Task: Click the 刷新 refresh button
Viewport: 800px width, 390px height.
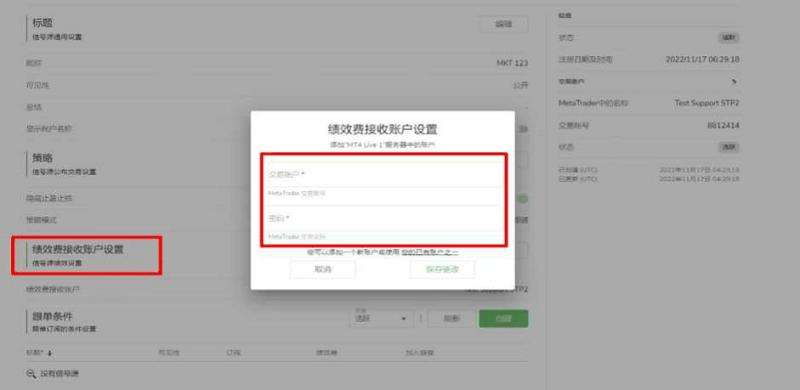Action: point(452,319)
